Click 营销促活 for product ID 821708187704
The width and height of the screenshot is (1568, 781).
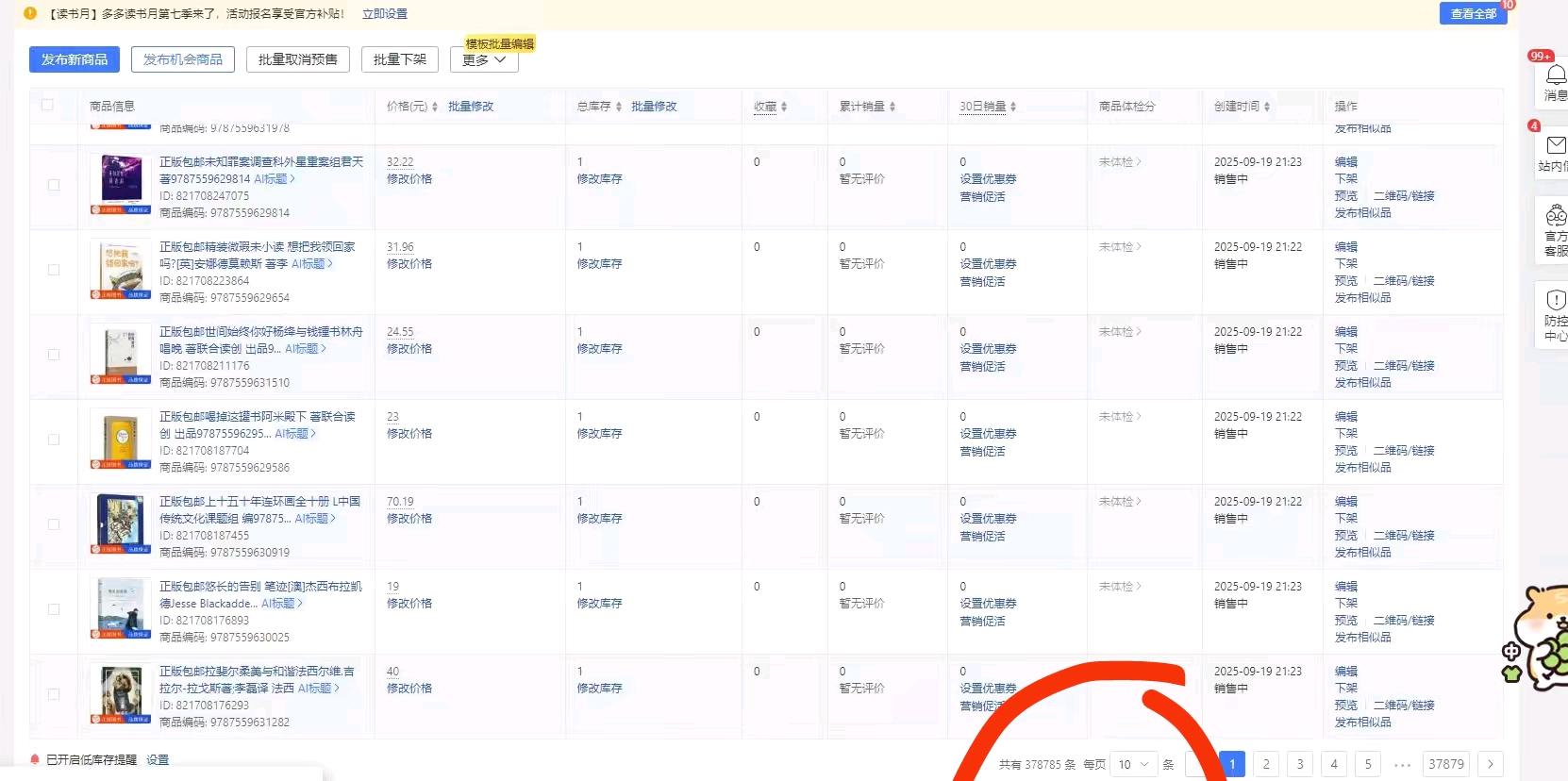(x=982, y=452)
